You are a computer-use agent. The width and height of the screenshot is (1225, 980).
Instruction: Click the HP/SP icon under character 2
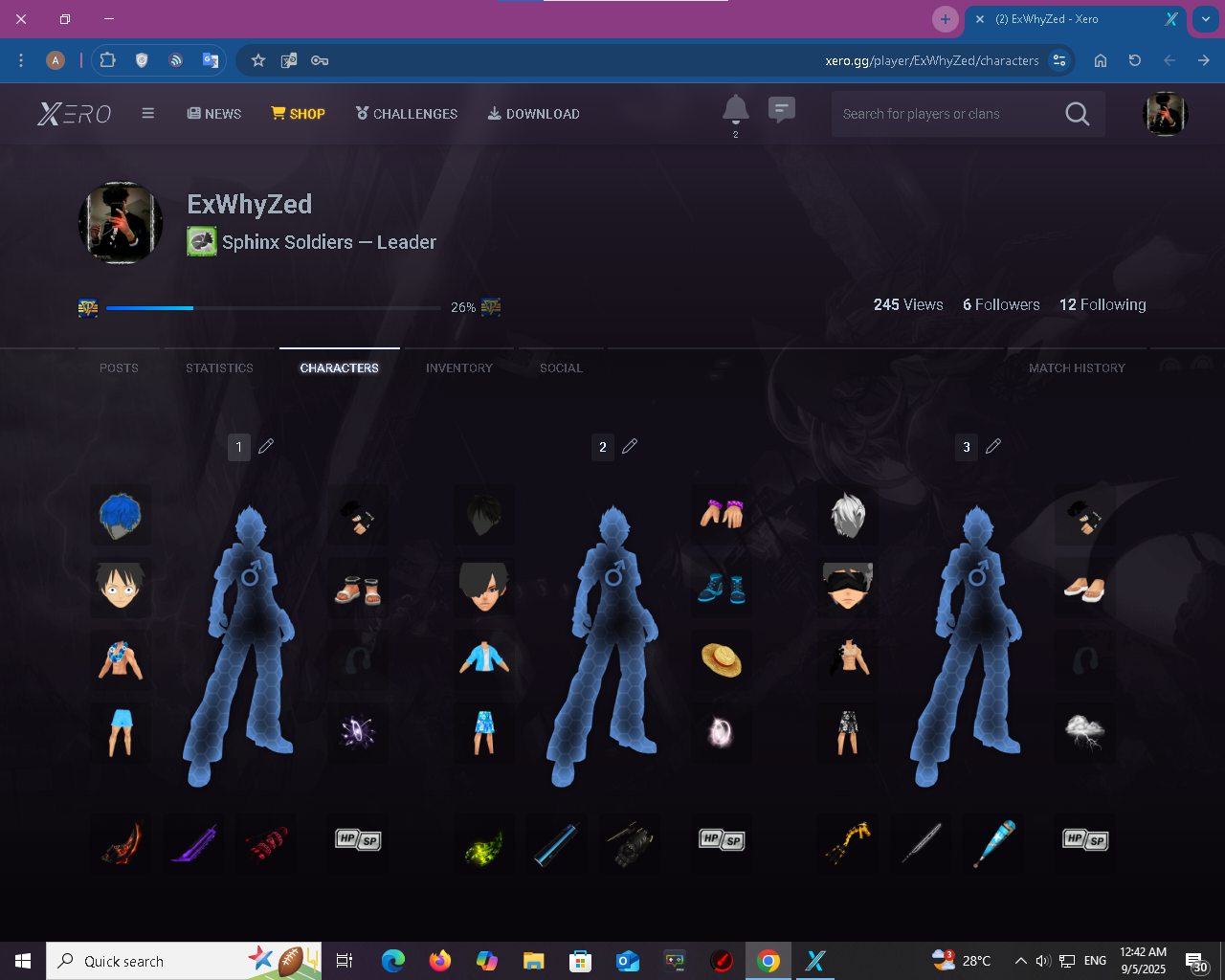722,840
